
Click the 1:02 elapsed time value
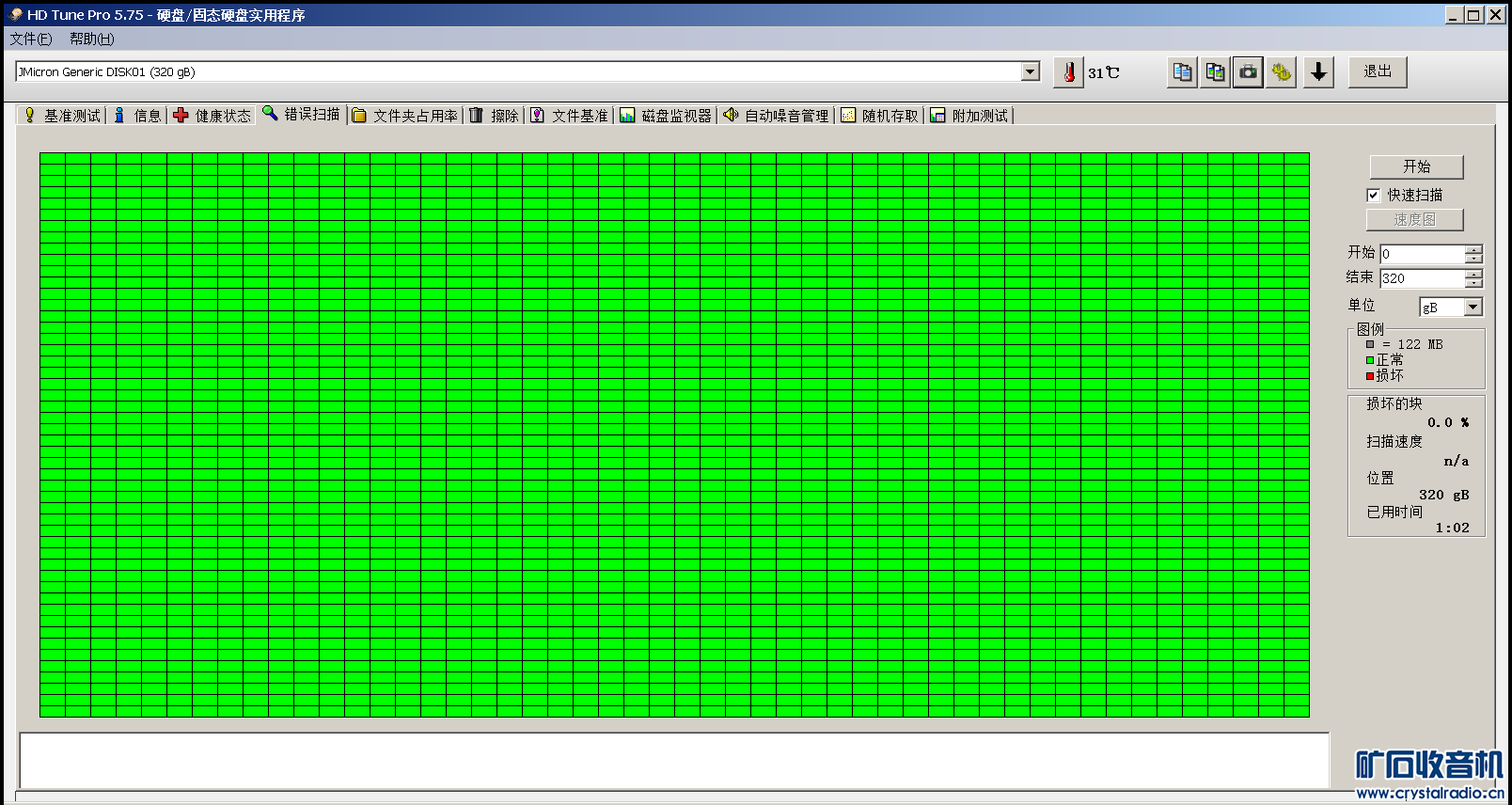pyautogui.click(x=1452, y=528)
